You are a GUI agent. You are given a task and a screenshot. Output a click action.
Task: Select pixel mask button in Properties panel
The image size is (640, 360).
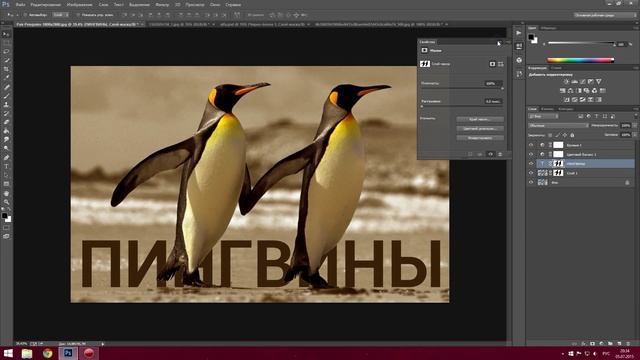[x=492, y=64]
